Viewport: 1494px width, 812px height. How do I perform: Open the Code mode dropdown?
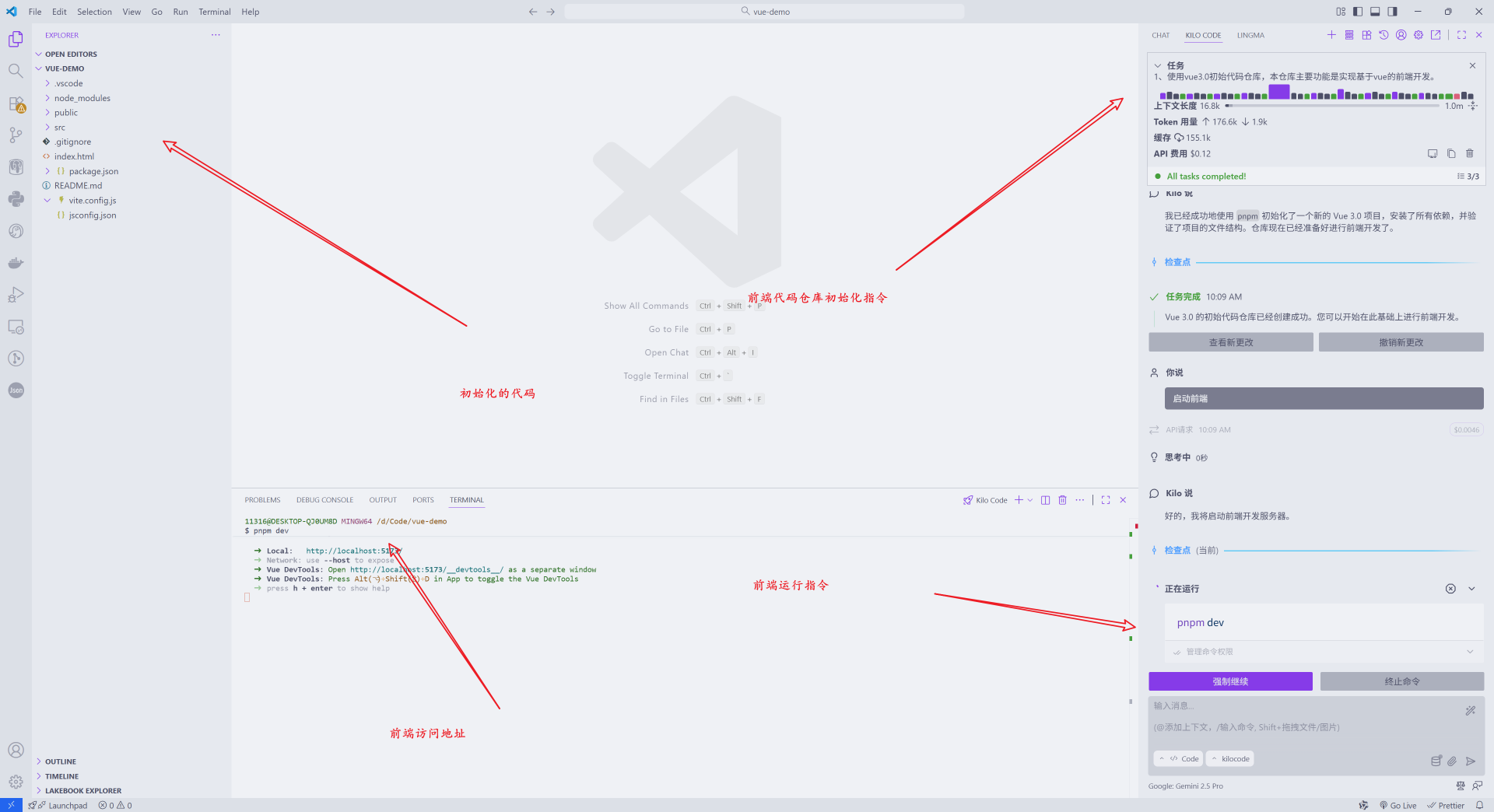click(1179, 759)
